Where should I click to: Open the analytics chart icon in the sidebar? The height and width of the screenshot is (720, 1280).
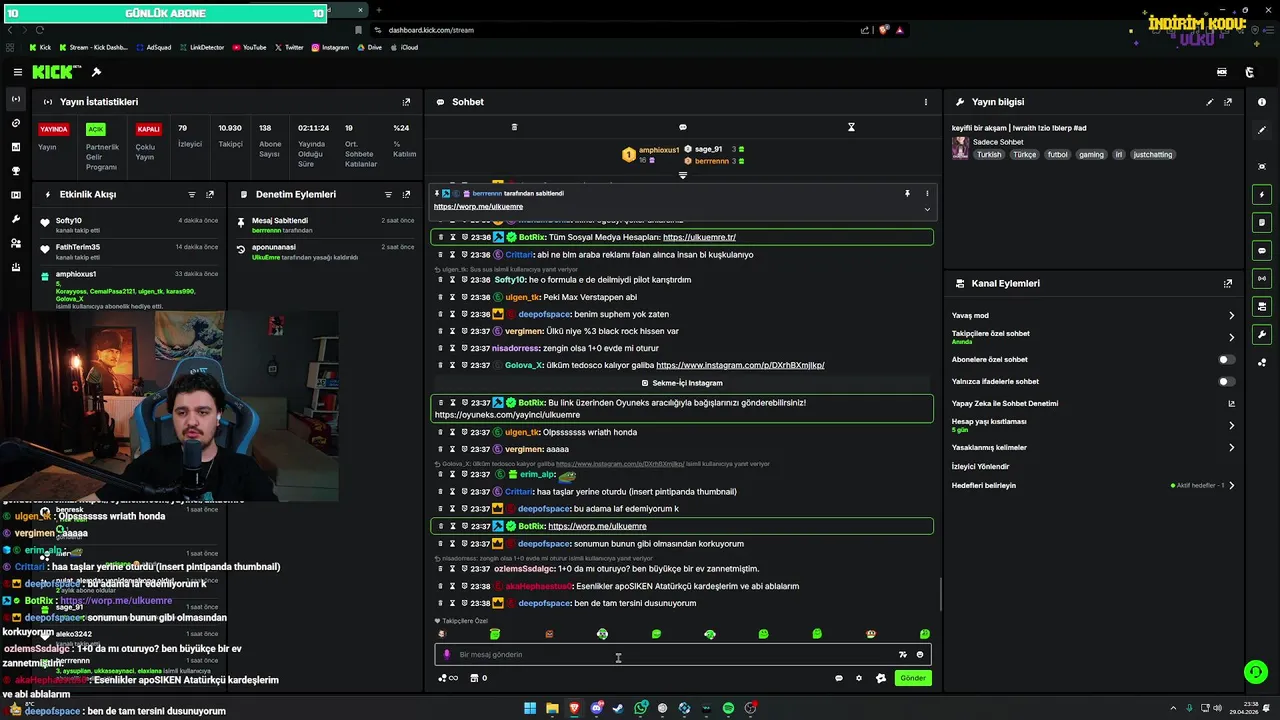[x=15, y=147]
